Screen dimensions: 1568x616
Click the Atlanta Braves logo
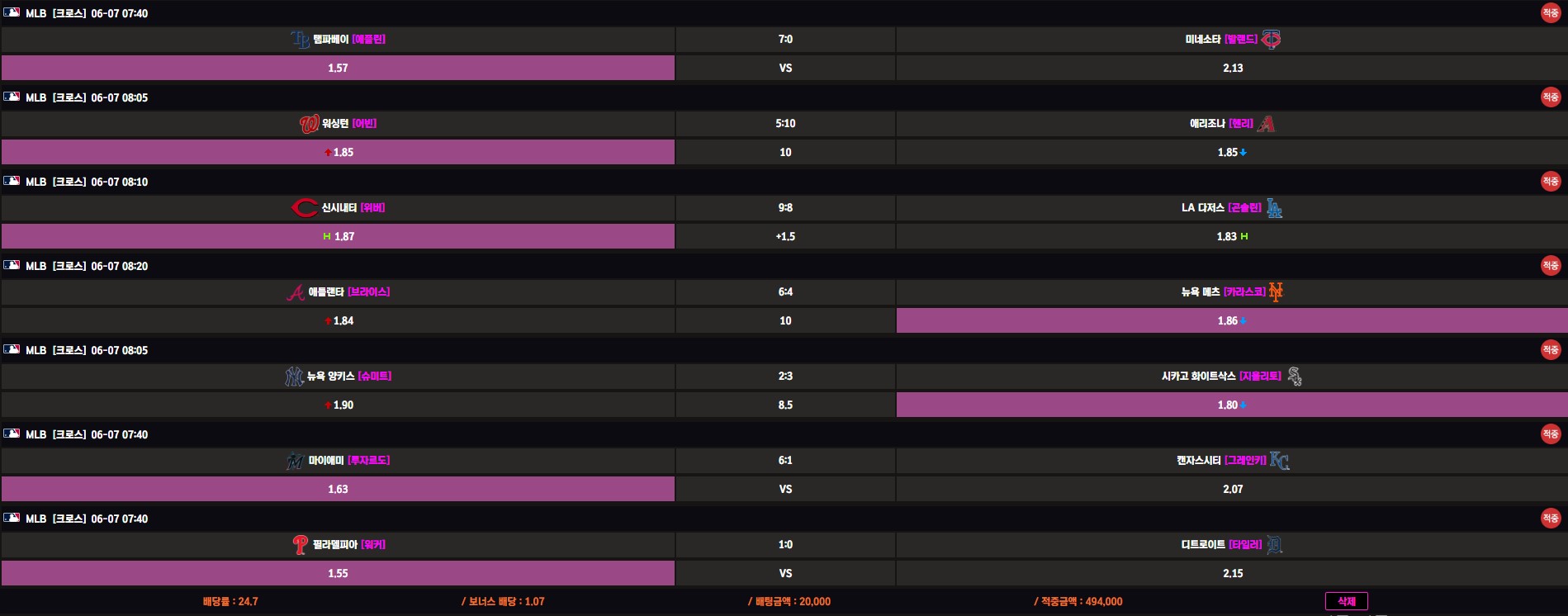296,292
